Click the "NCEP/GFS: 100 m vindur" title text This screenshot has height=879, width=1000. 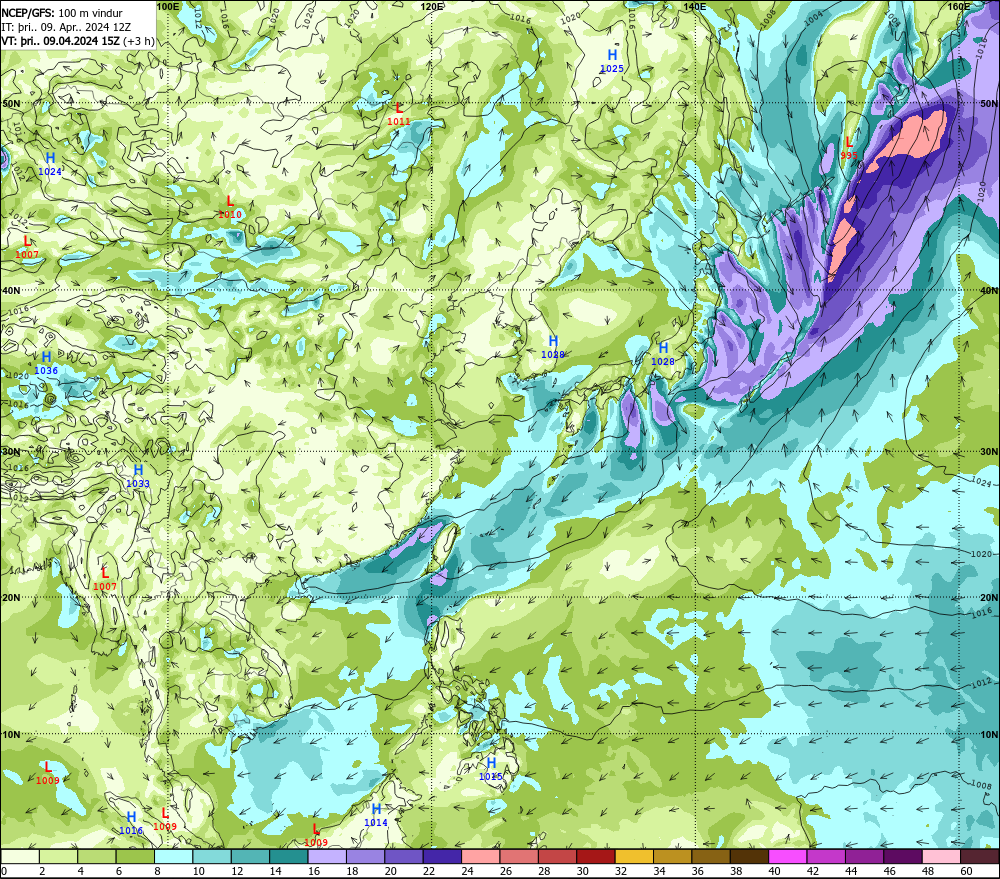click(62, 13)
